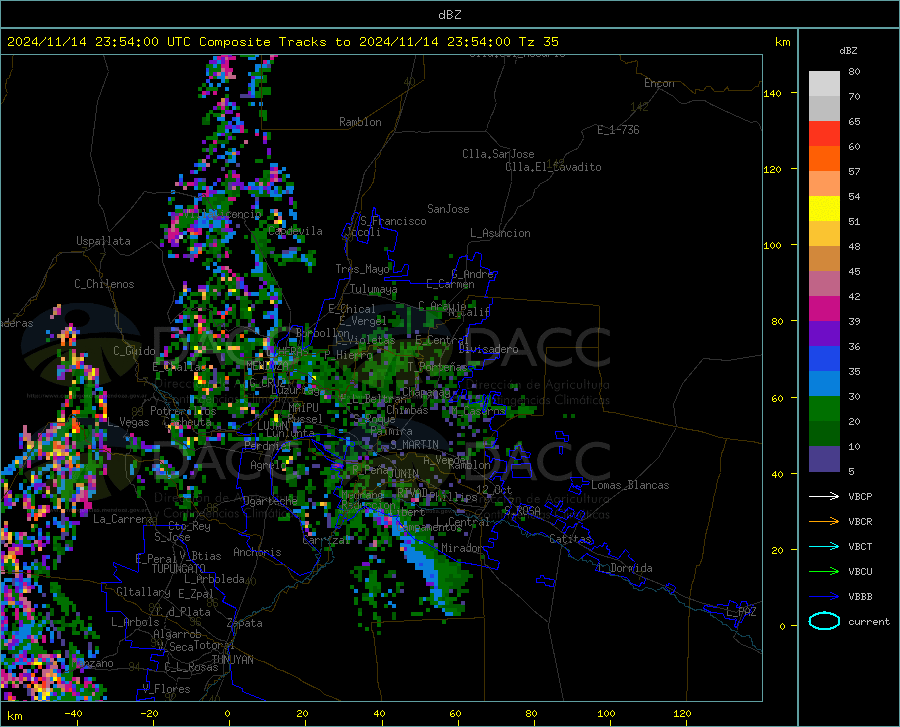Click the 'TUNUYAN' map label
Screen dimensions: 900x727
coord(232,660)
